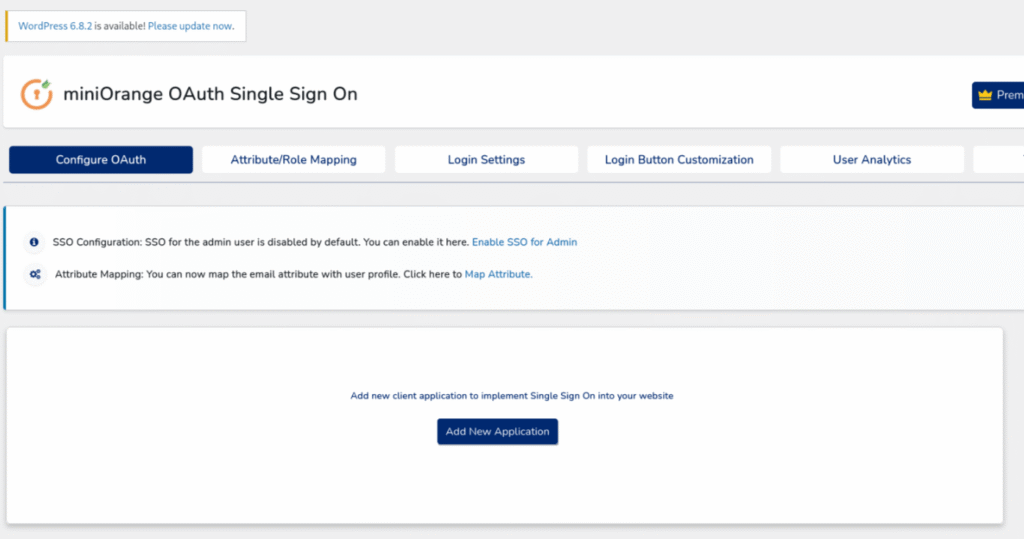Click the gears icon beside Attribute Mapping
Image resolution: width=1024 pixels, height=539 pixels.
point(35,274)
